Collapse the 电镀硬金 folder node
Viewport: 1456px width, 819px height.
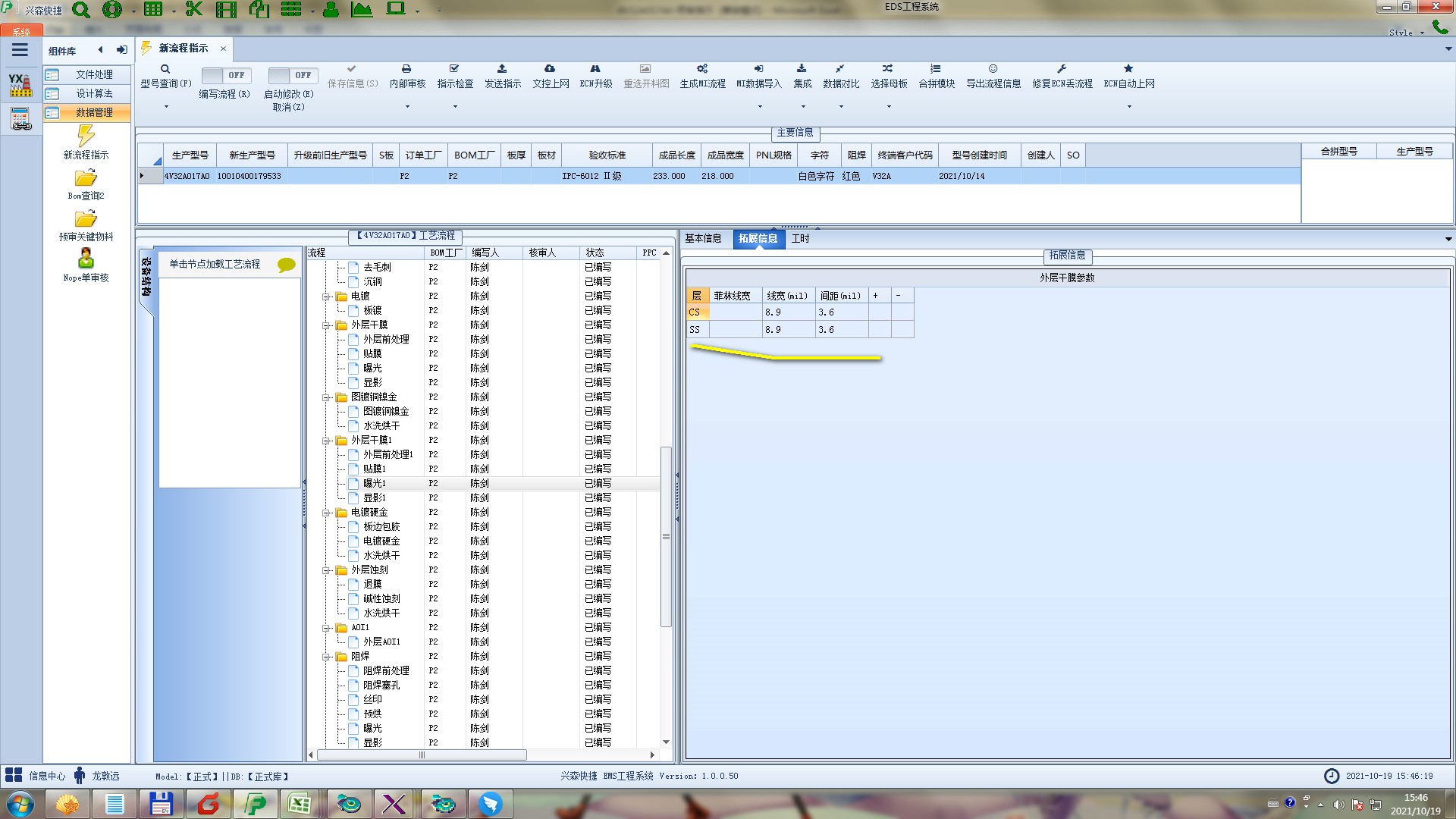tap(326, 513)
